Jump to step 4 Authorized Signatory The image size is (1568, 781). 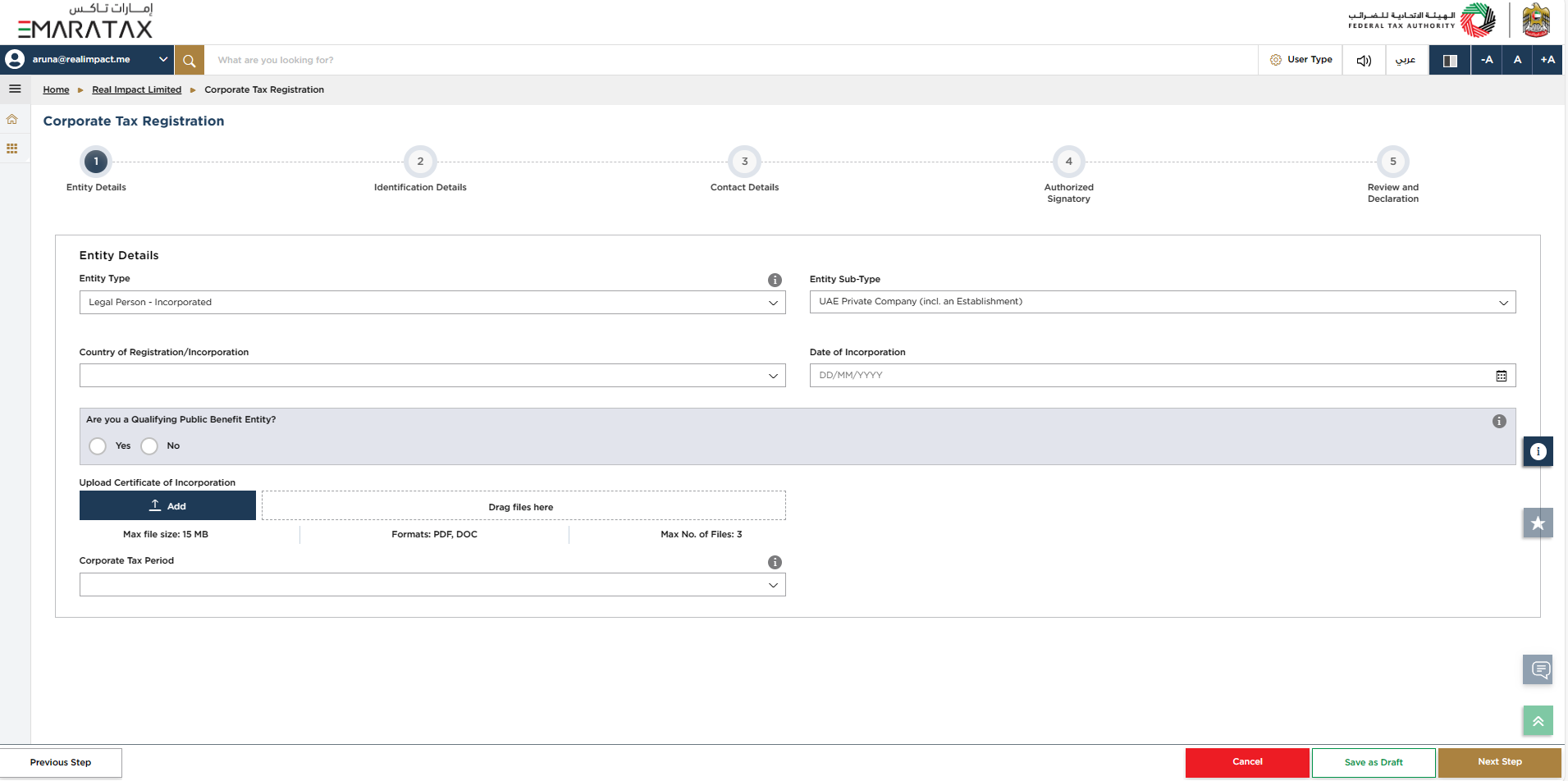(x=1068, y=162)
